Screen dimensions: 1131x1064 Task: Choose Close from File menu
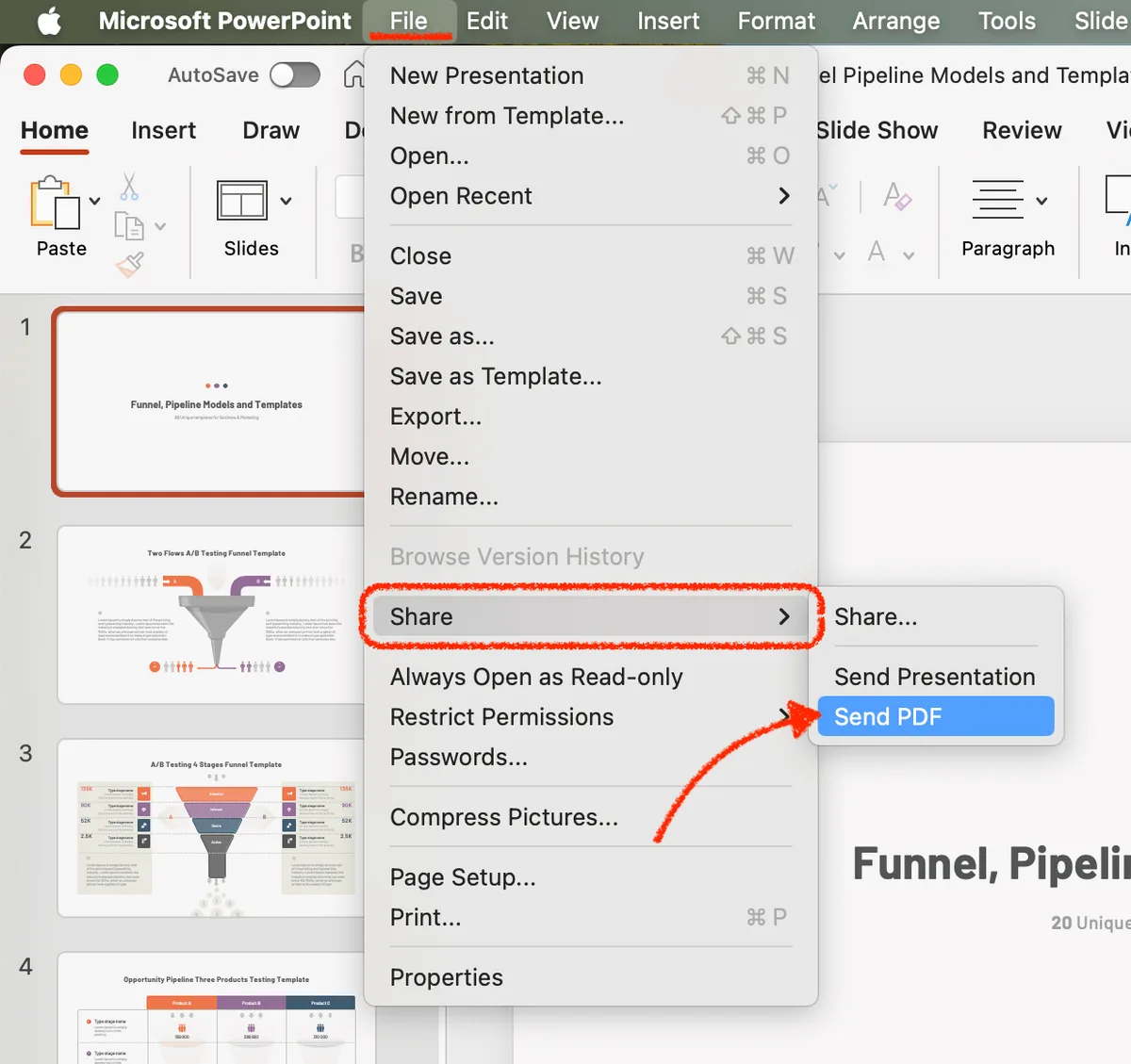point(590,256)
